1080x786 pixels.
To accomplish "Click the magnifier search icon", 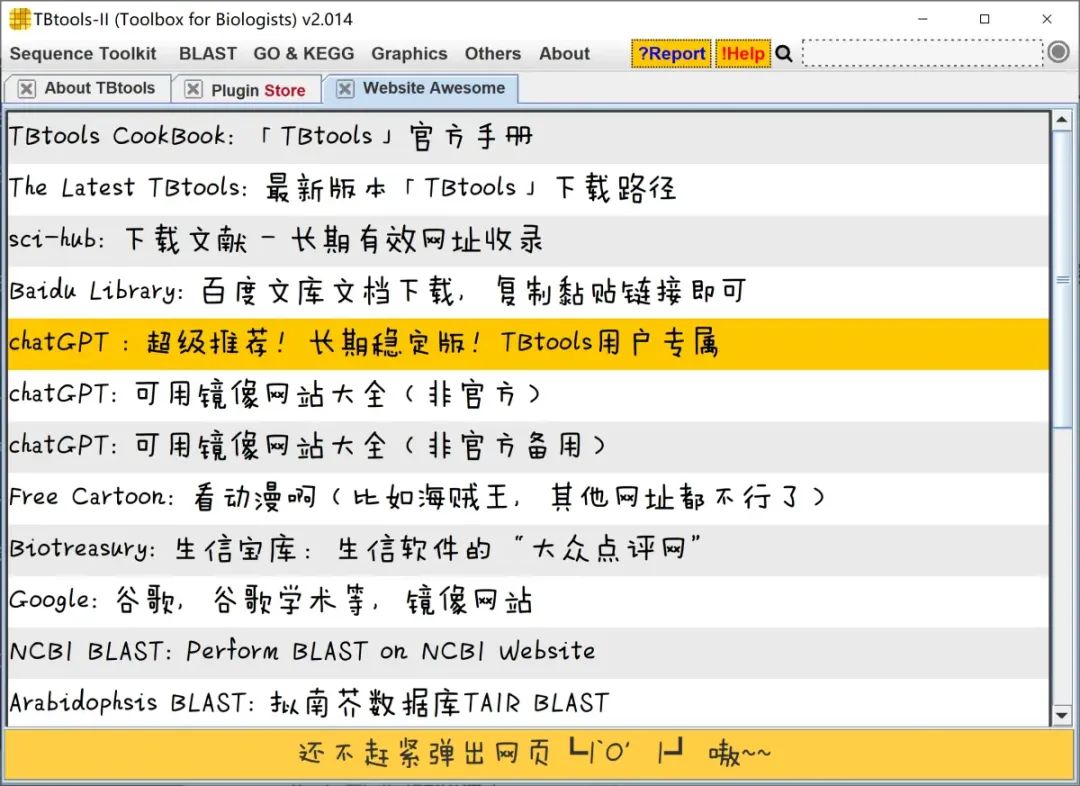I will tap(784, 53).
